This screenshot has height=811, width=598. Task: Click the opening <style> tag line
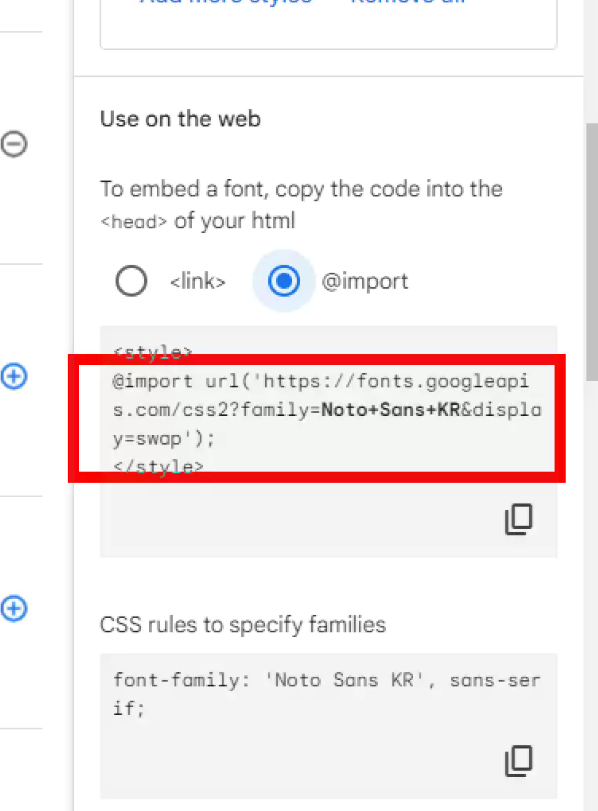153,352
